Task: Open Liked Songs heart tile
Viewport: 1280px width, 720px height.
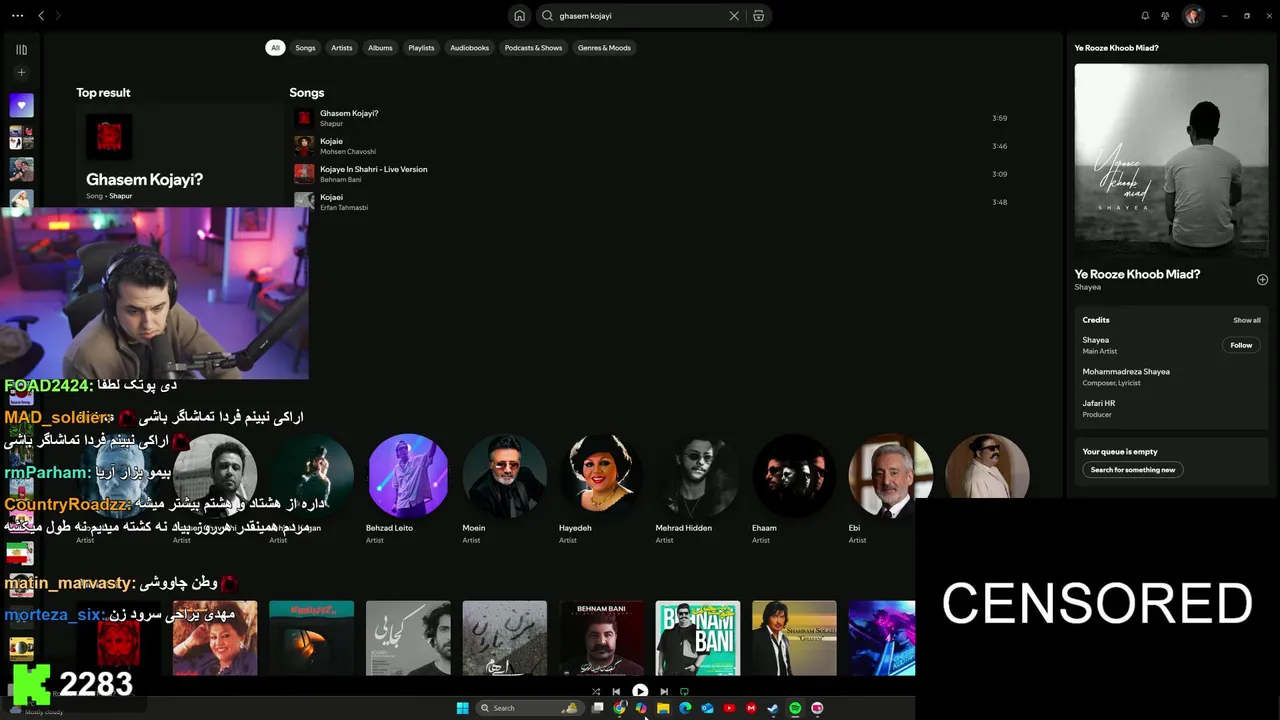Action: point(21,105)
